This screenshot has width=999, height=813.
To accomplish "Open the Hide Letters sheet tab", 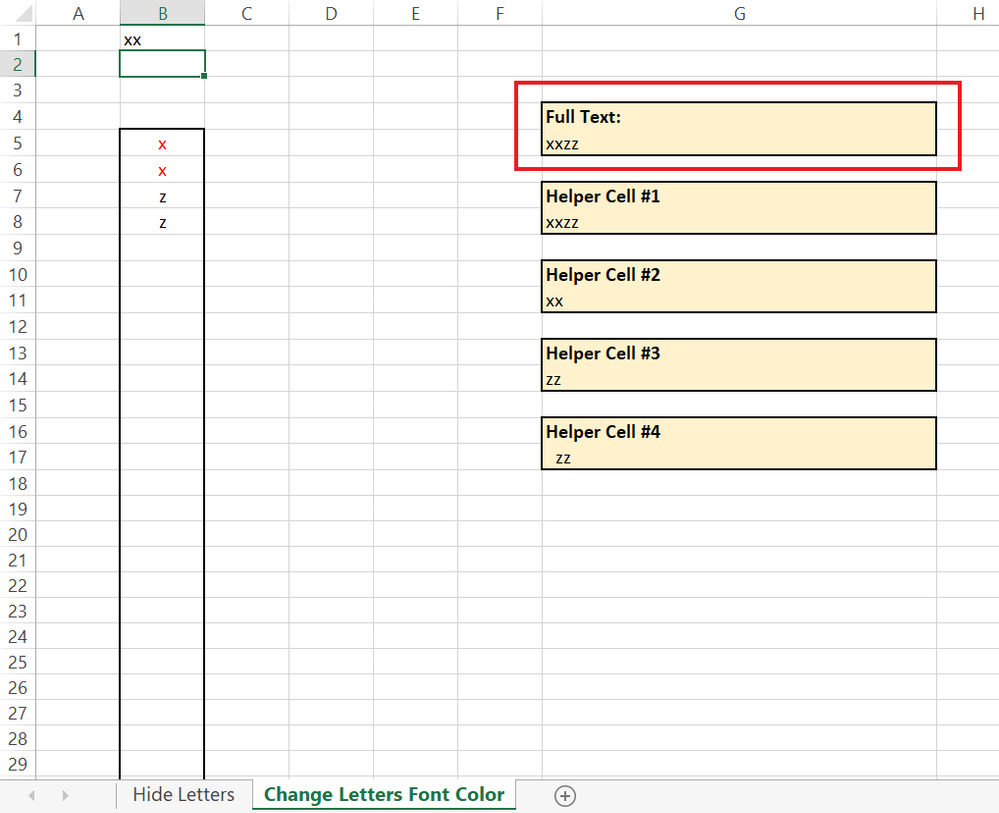I will pos(183,795).
